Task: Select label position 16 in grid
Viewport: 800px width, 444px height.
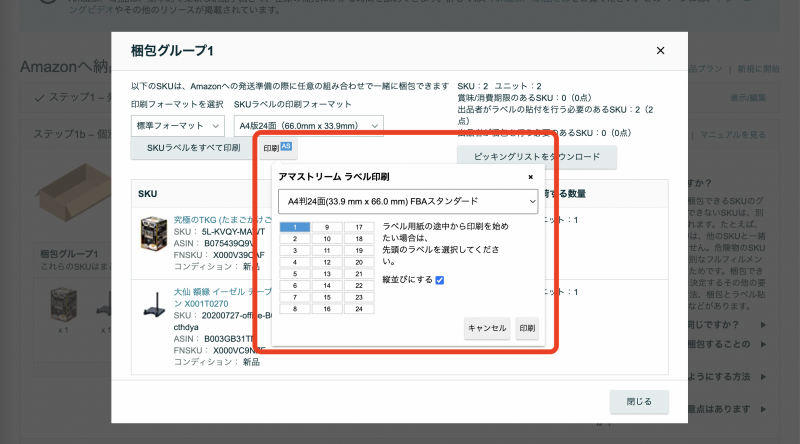Action: click(327, 309)
